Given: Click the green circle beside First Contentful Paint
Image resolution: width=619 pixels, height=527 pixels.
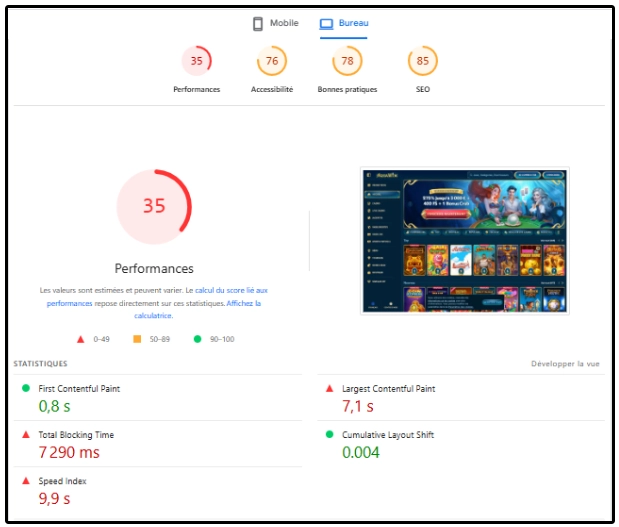Looking at the screenshot, I should [x=25, y=388].
